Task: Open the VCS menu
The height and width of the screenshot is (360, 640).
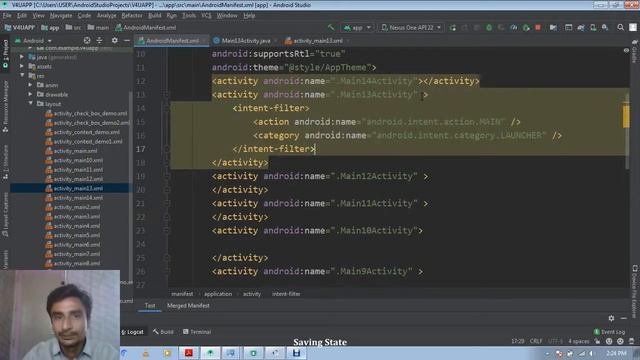Action: 206,16
